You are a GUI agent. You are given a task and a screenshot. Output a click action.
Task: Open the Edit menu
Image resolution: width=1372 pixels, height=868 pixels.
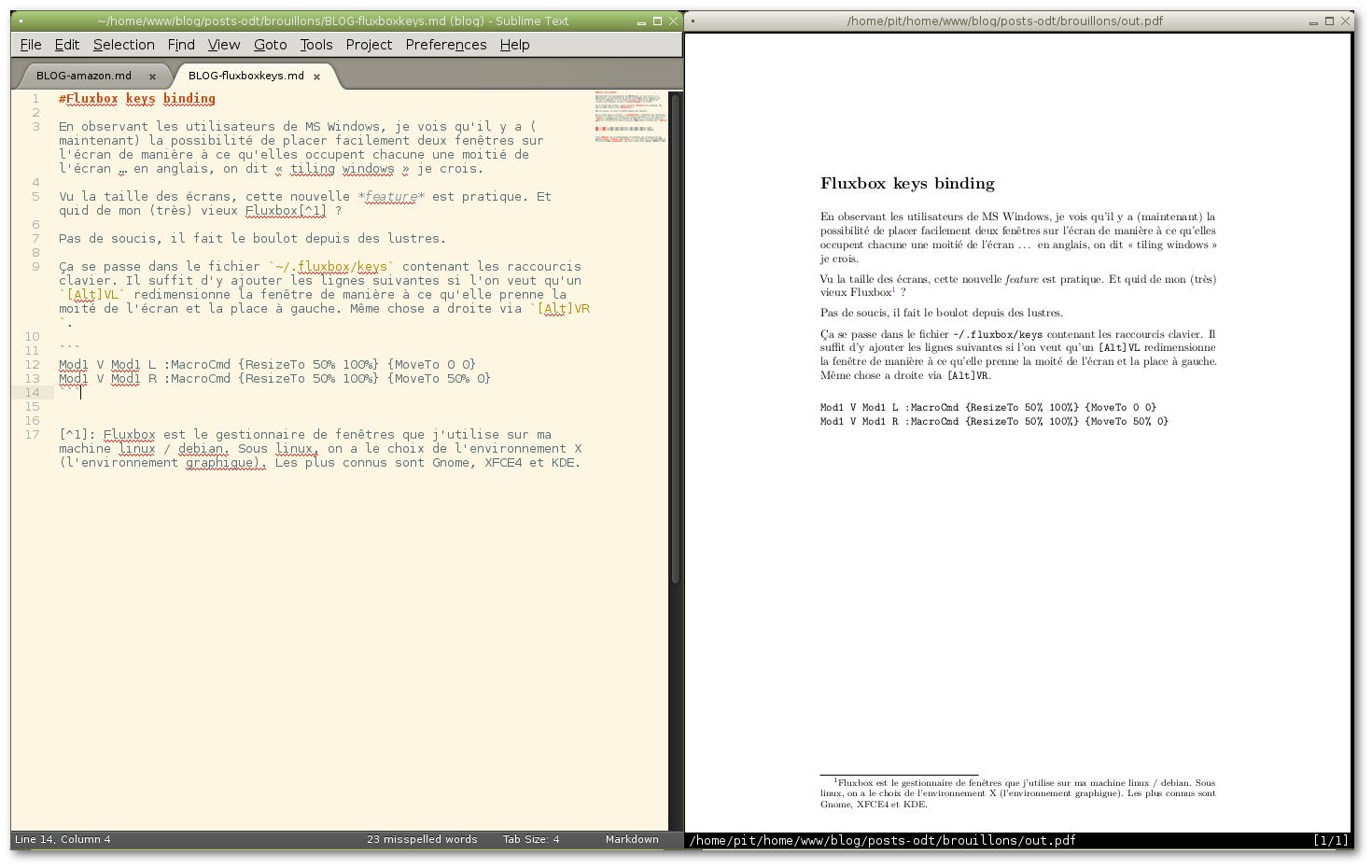point(67,45)
